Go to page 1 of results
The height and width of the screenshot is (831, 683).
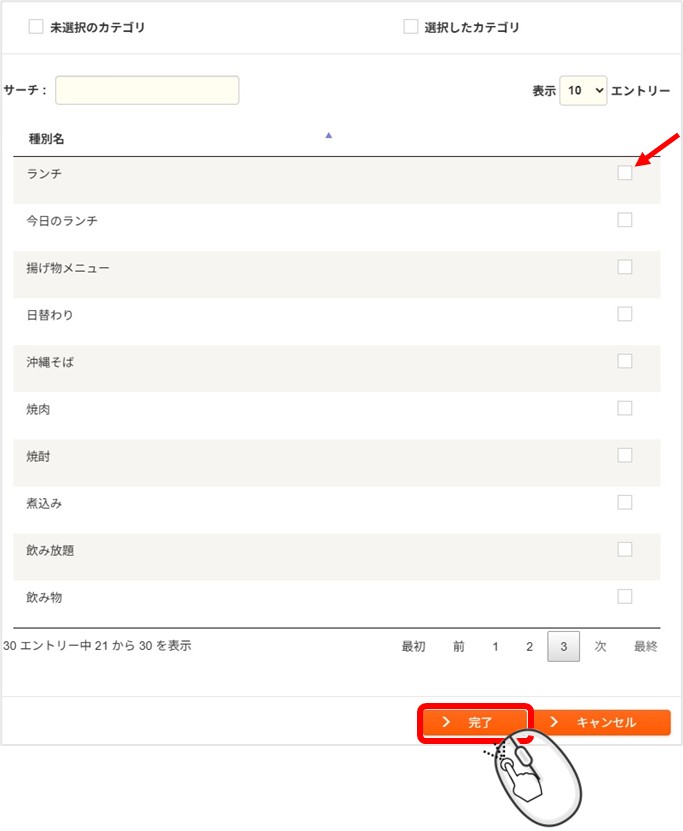495,647
